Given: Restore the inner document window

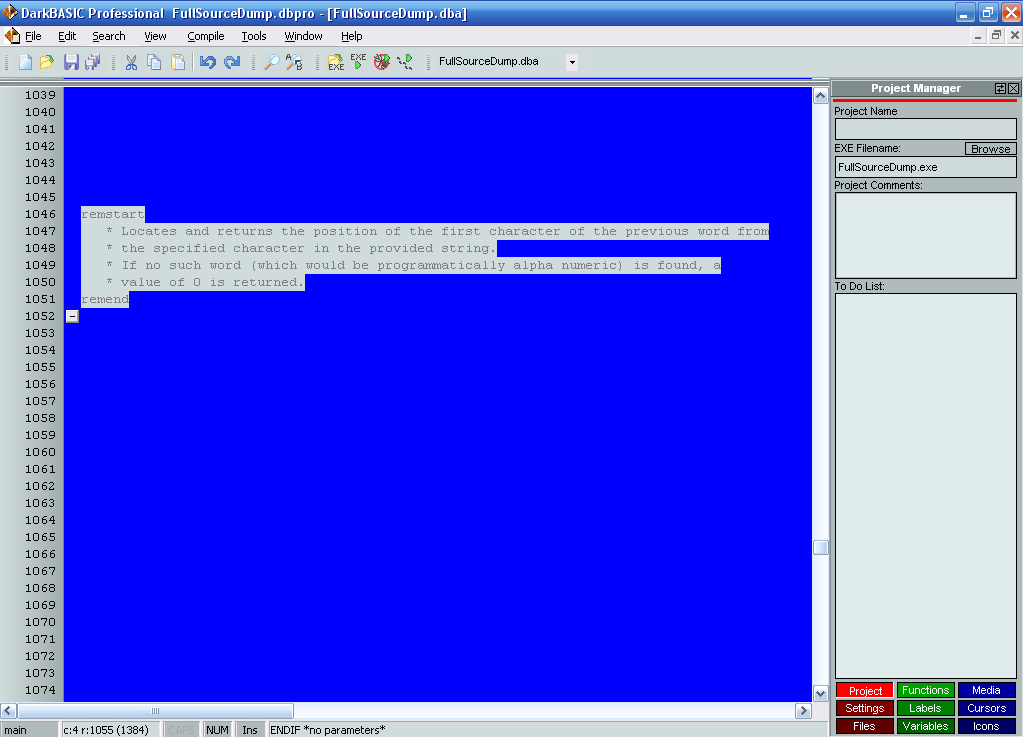Looking at the screenshot, I should click(996, 36).
